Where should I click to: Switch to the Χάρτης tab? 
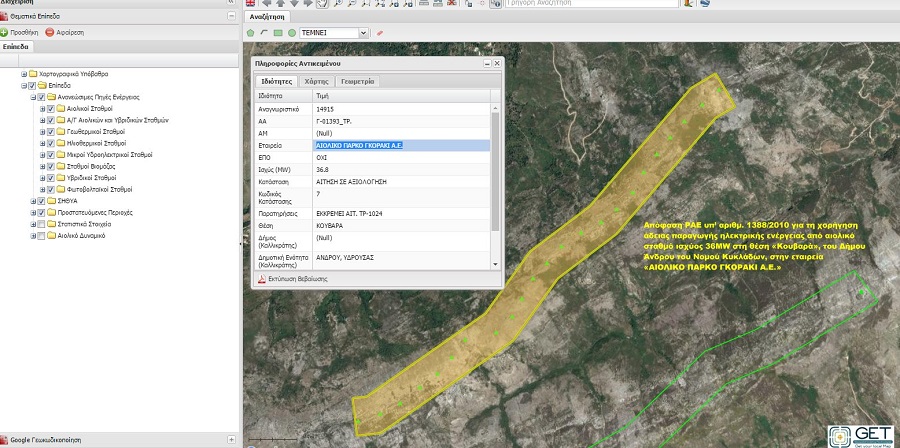pos(317,81)
